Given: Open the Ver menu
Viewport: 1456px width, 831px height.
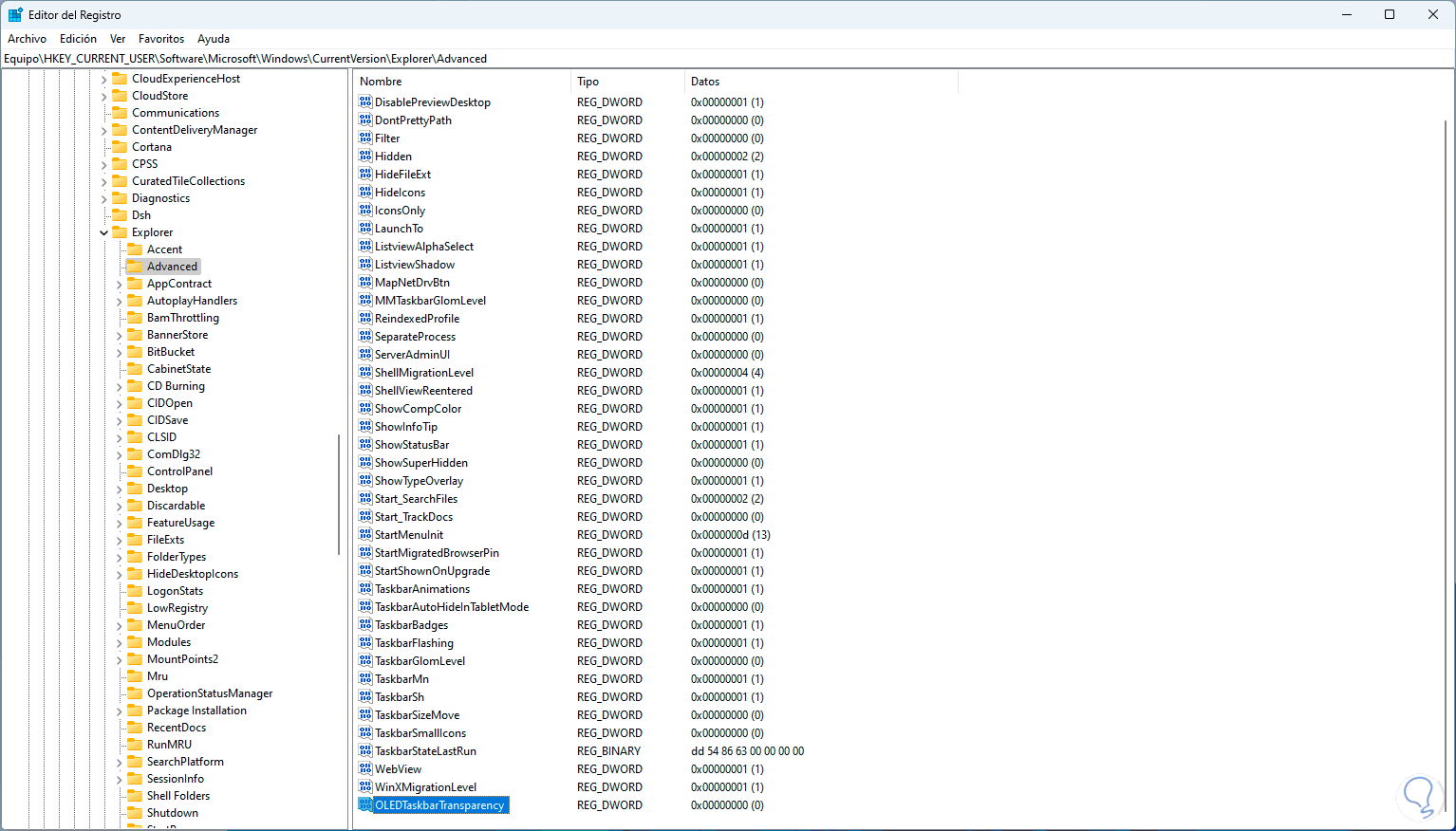Looking at the screenshot, I should 118,39.
